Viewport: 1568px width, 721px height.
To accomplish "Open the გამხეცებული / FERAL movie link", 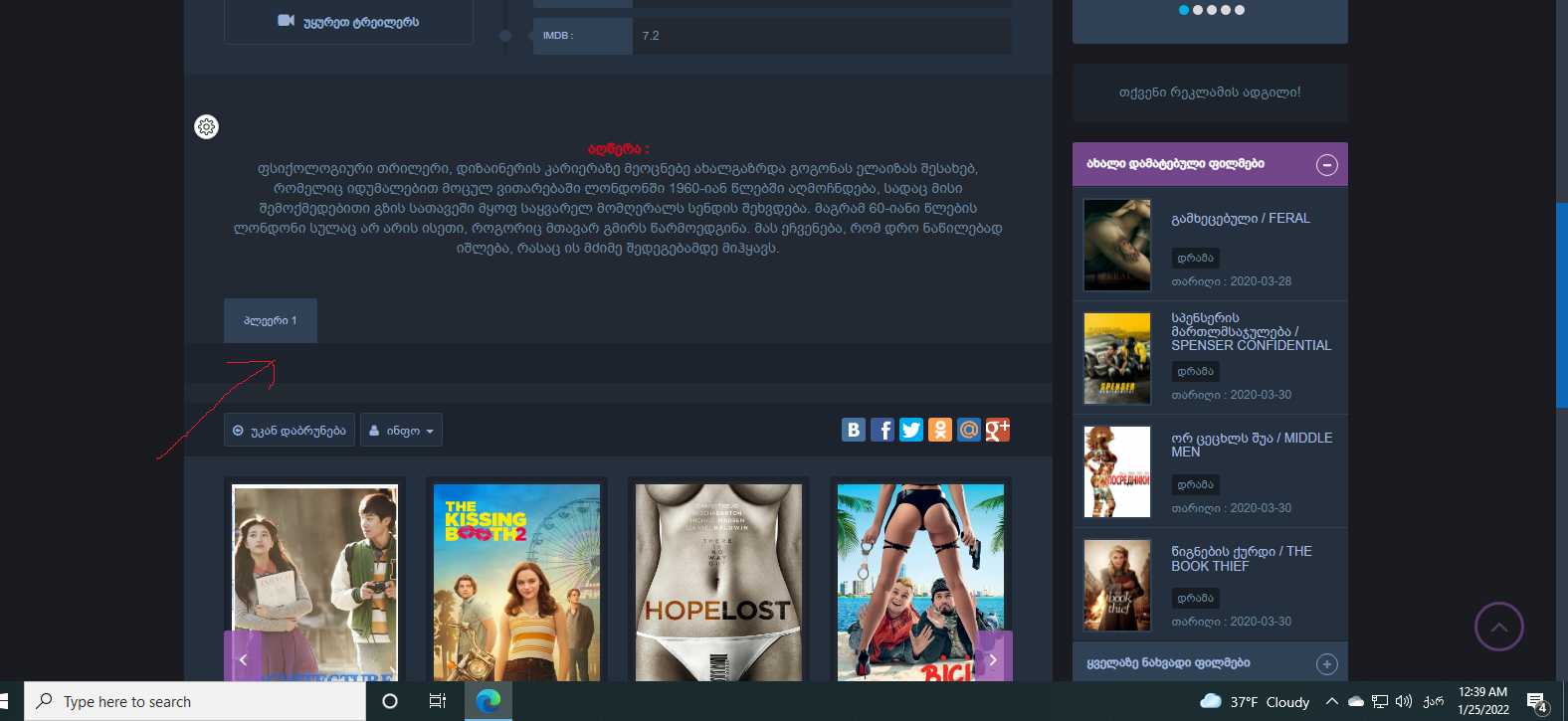I will pos(1241,219).
